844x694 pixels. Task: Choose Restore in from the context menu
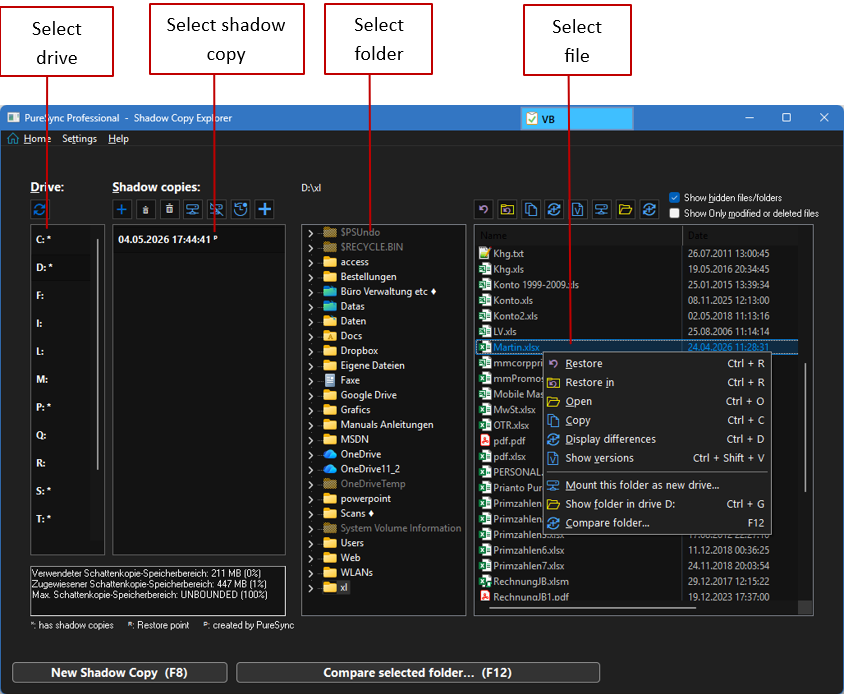tap(656, 382)
